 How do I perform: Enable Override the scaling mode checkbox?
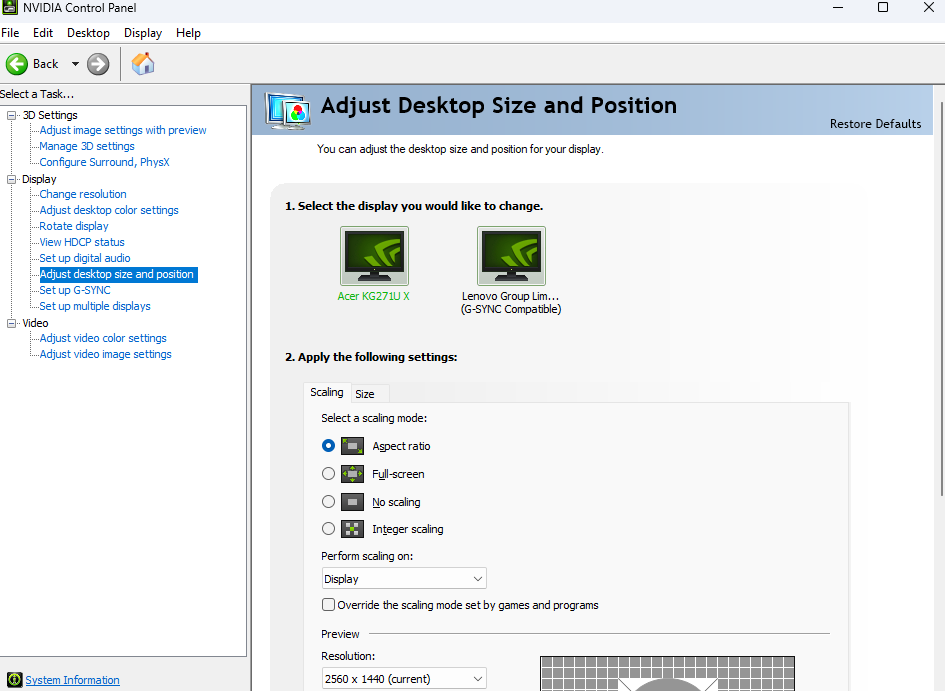coord(328,604)
